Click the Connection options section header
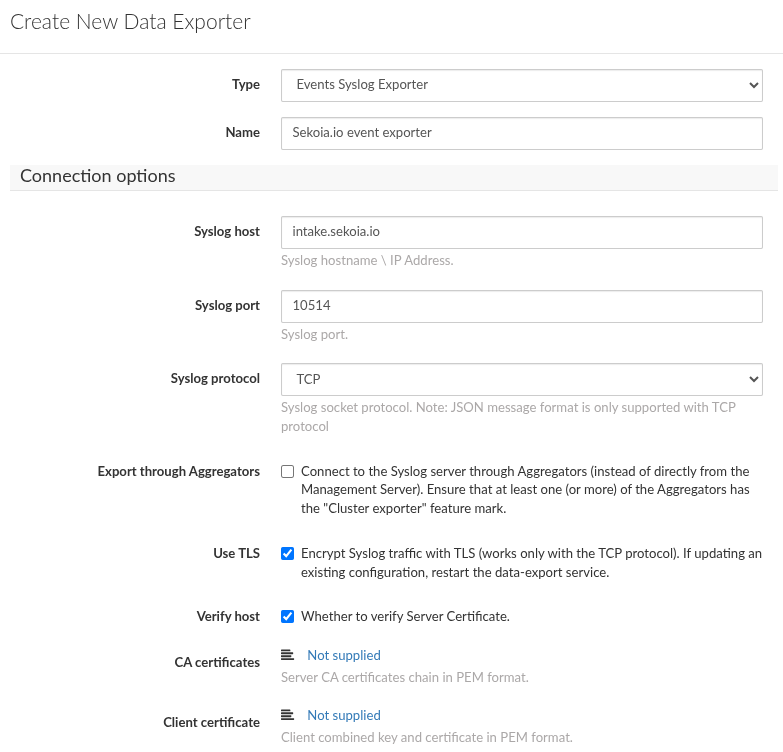The width and height of the screenshot is (783, 752). tap(393, 177)
